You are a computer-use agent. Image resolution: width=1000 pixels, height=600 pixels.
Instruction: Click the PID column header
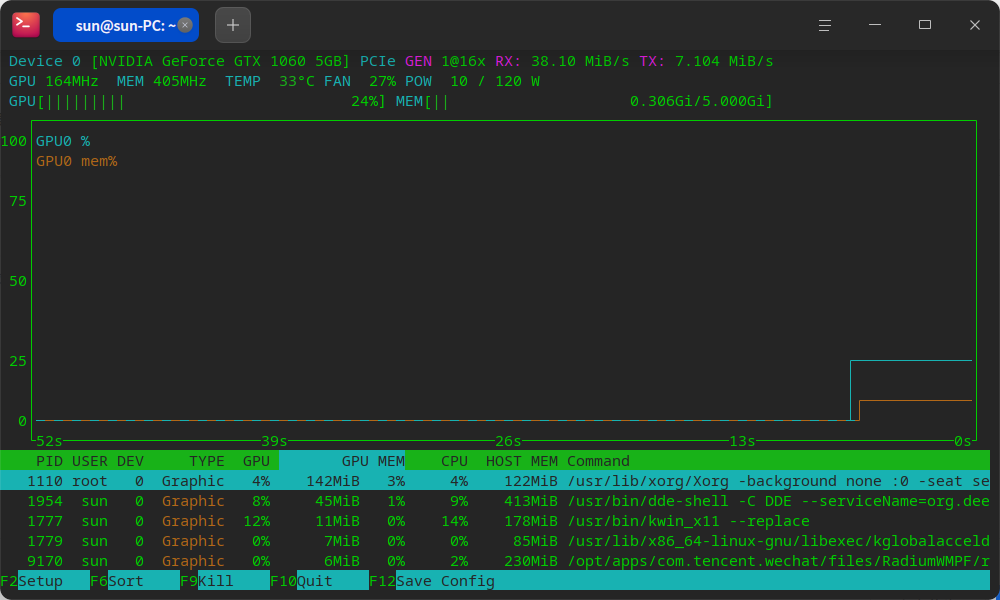[49, 461]
